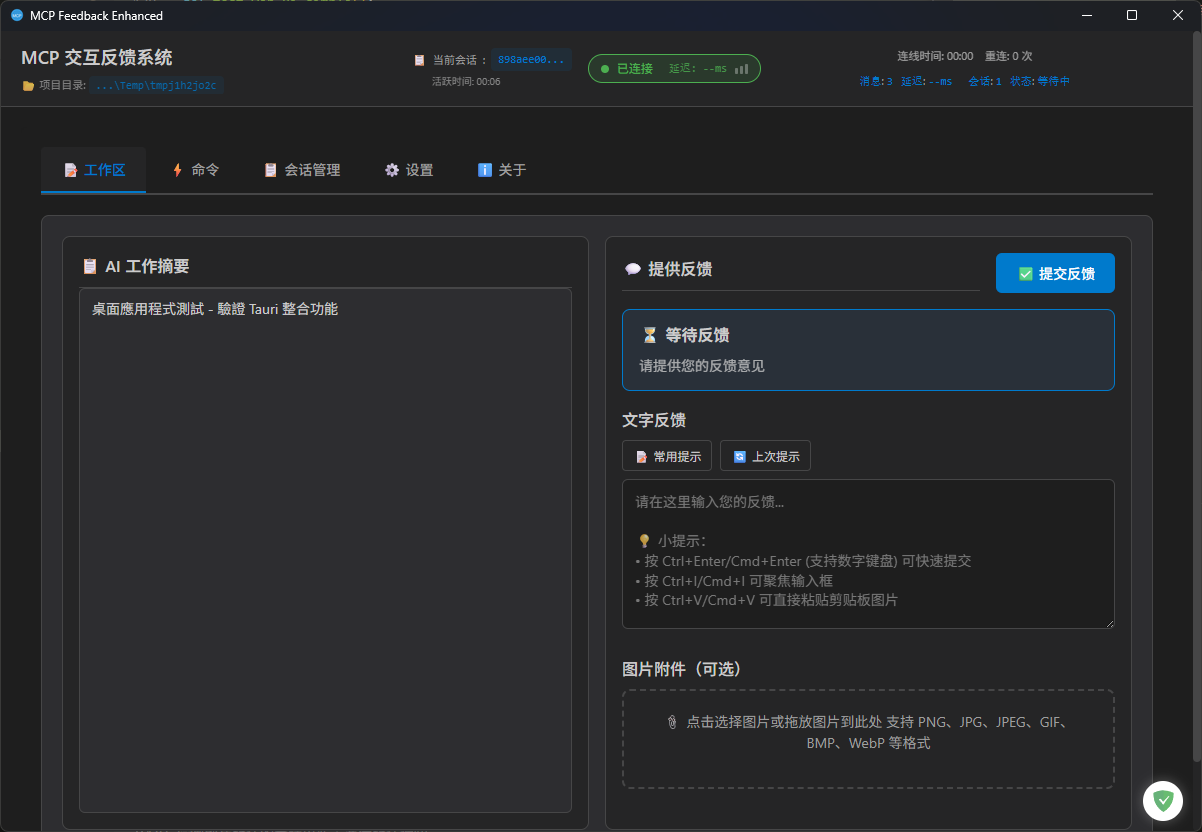
Task: Click the folder icon beside 项目目录
Action: pyautogui.click(x=28, y=86)
